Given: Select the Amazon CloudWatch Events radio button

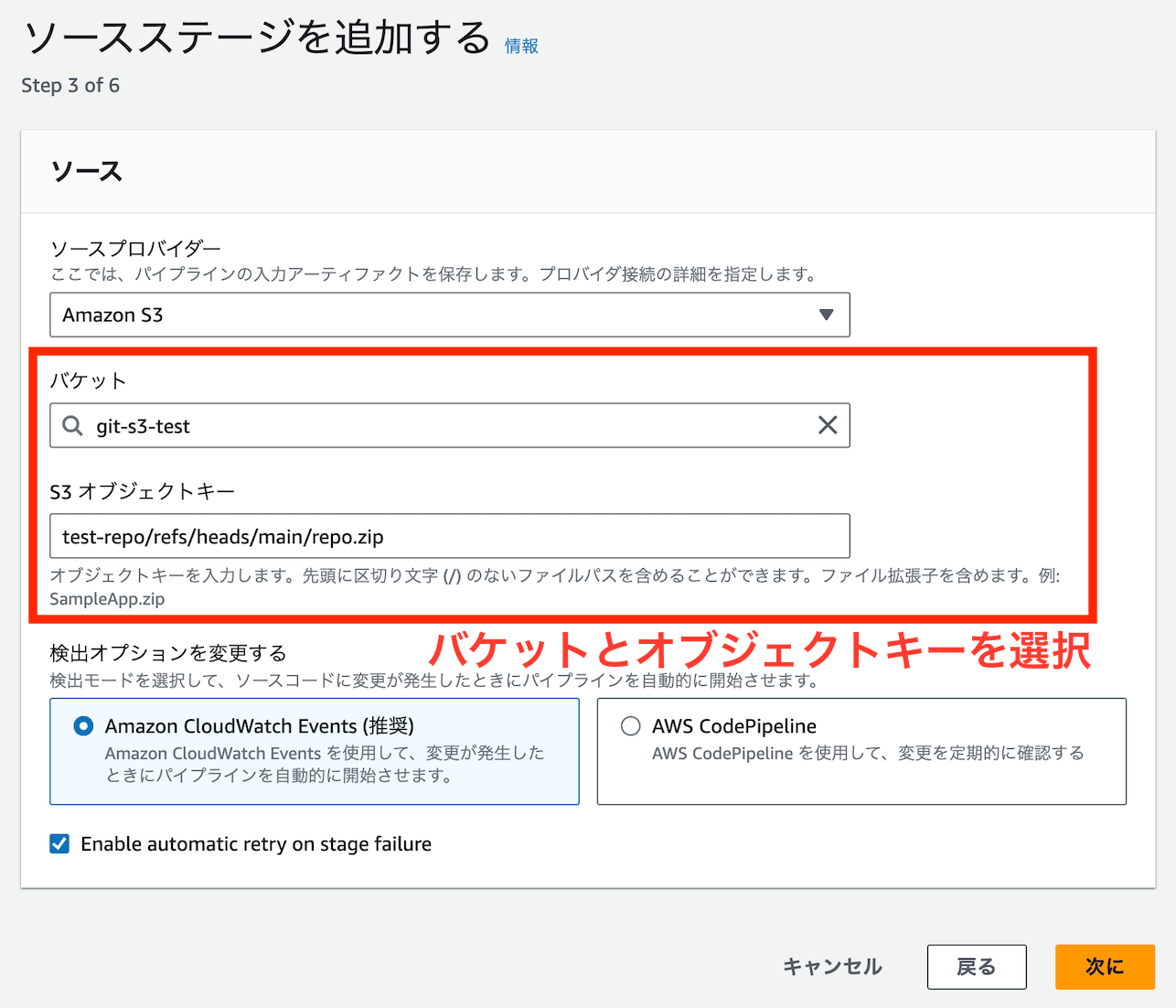Looking at the screenshot, I should (x=83, y=726).
